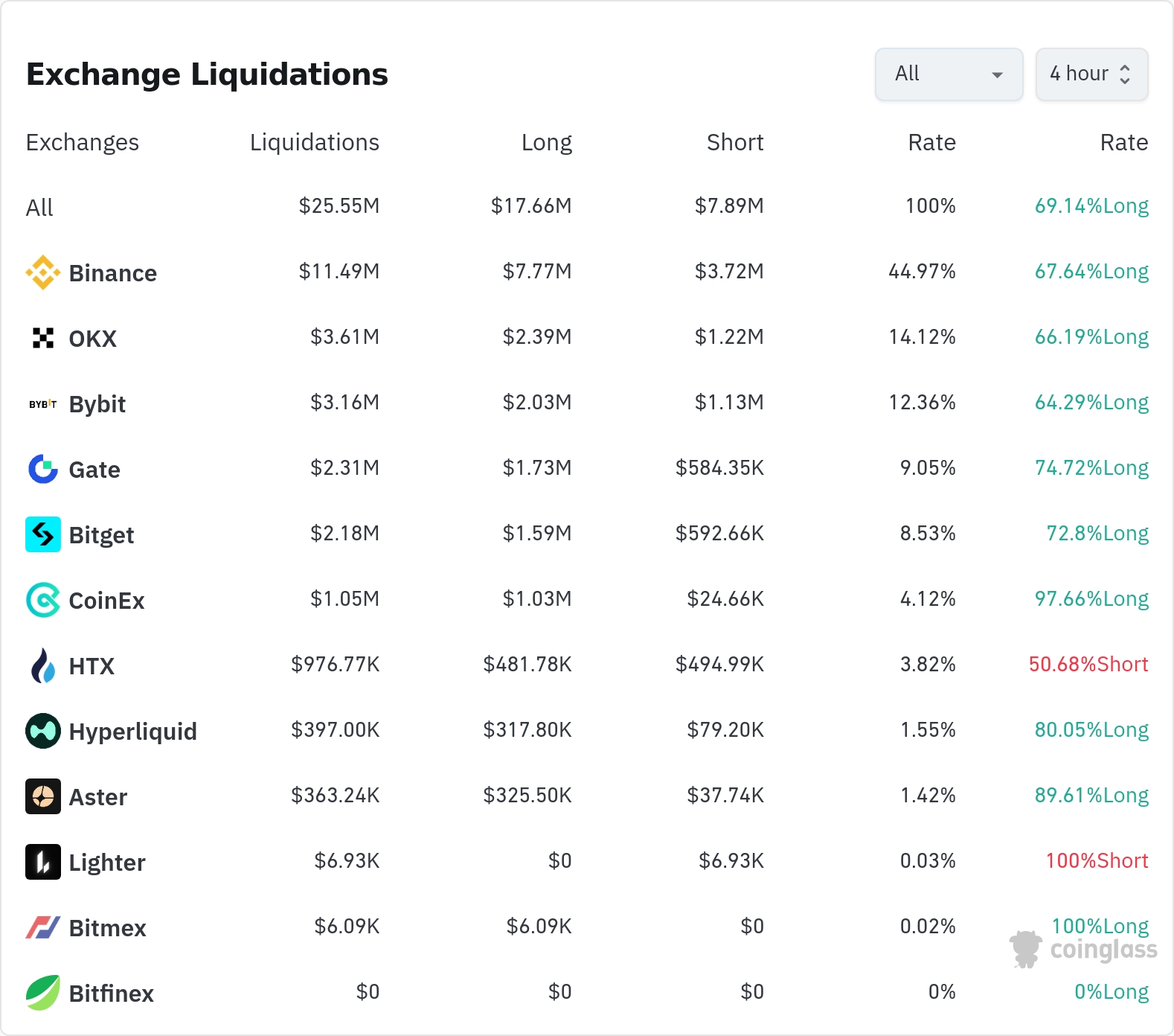The height and width of the screenshot is (1036, 1174).
Task: Click the Long column header
Action: pos(546,143)
